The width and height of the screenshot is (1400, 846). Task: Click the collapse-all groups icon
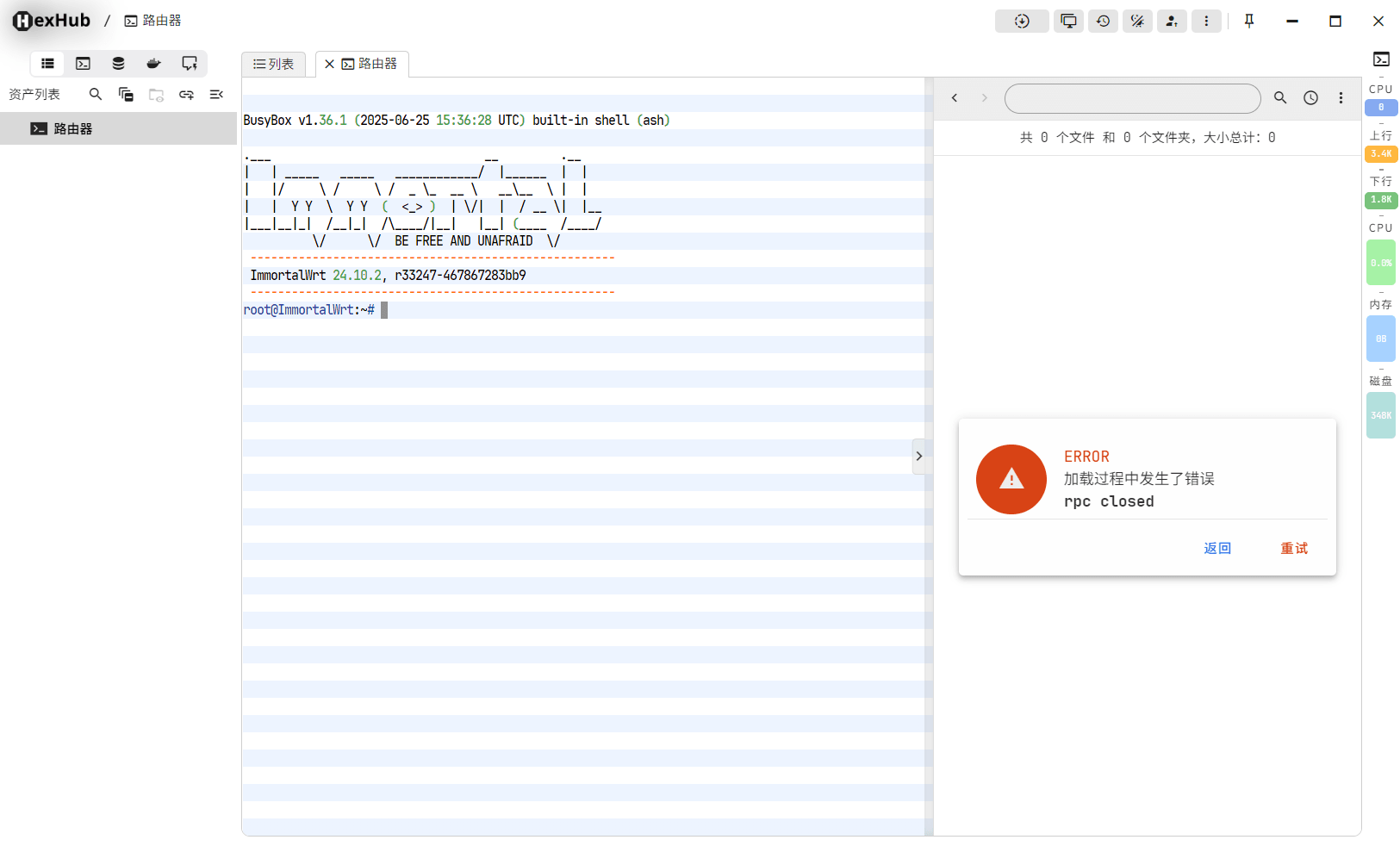tap(126, 94)
